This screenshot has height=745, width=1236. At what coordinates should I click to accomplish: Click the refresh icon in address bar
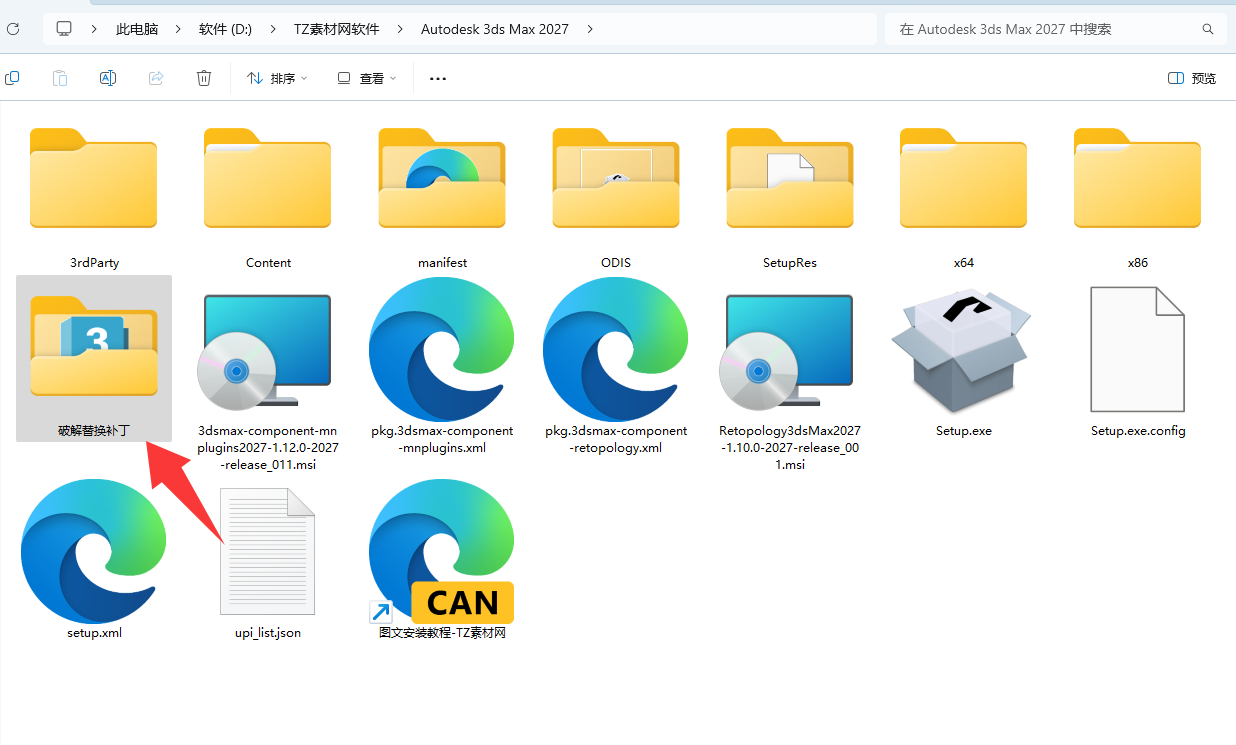tap(14, 29)
